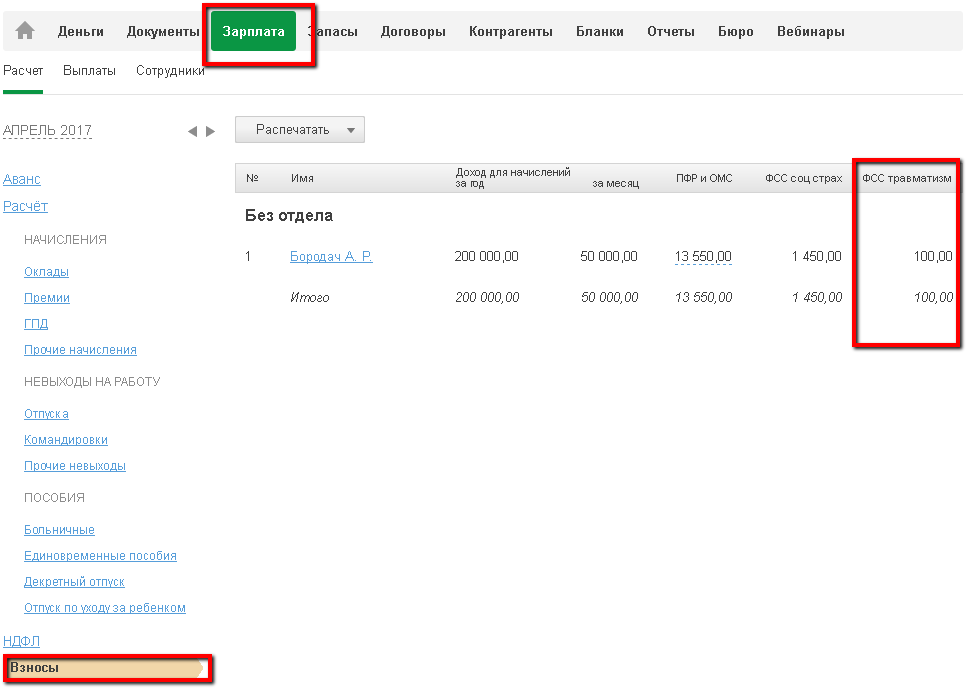This screenshot has width=966, height=695.
Task: Click the ФСС соц страх column header
Action: pyautogui.click(x=803, y=178)
